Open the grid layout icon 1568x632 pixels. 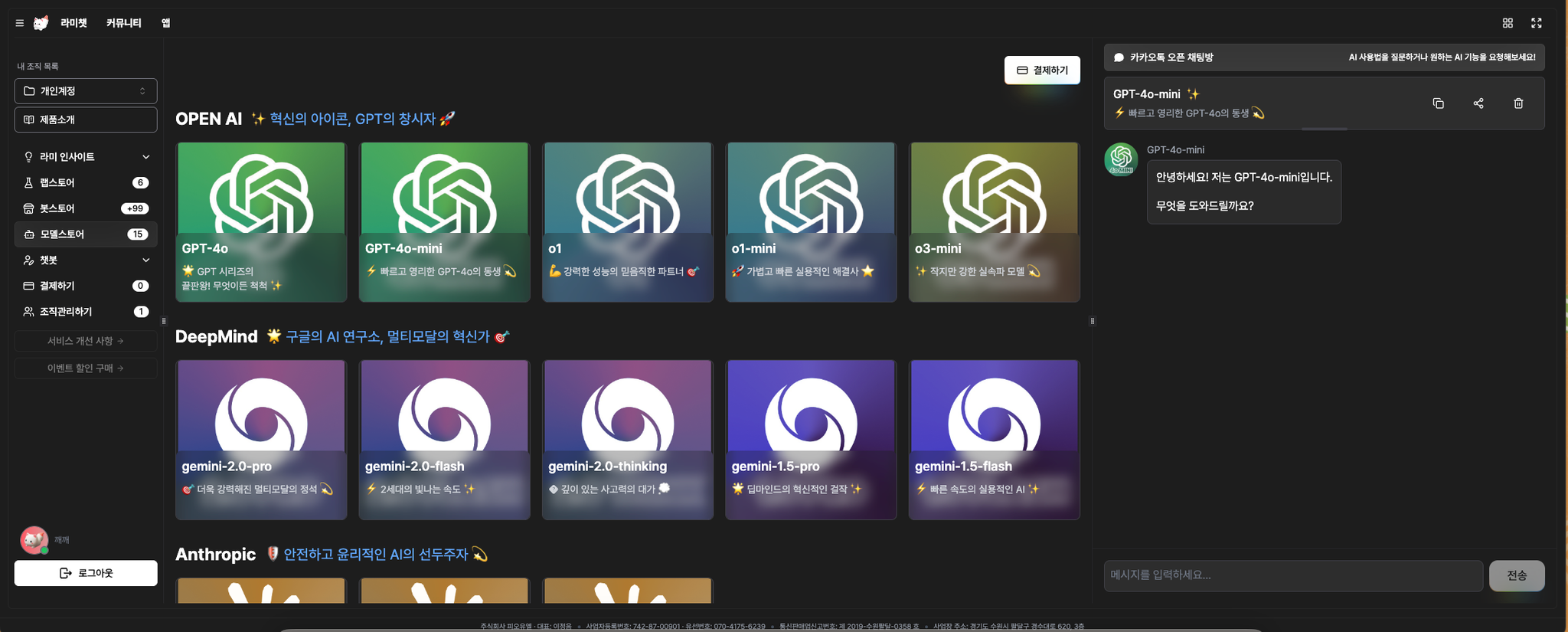[x=1508, y=23]
